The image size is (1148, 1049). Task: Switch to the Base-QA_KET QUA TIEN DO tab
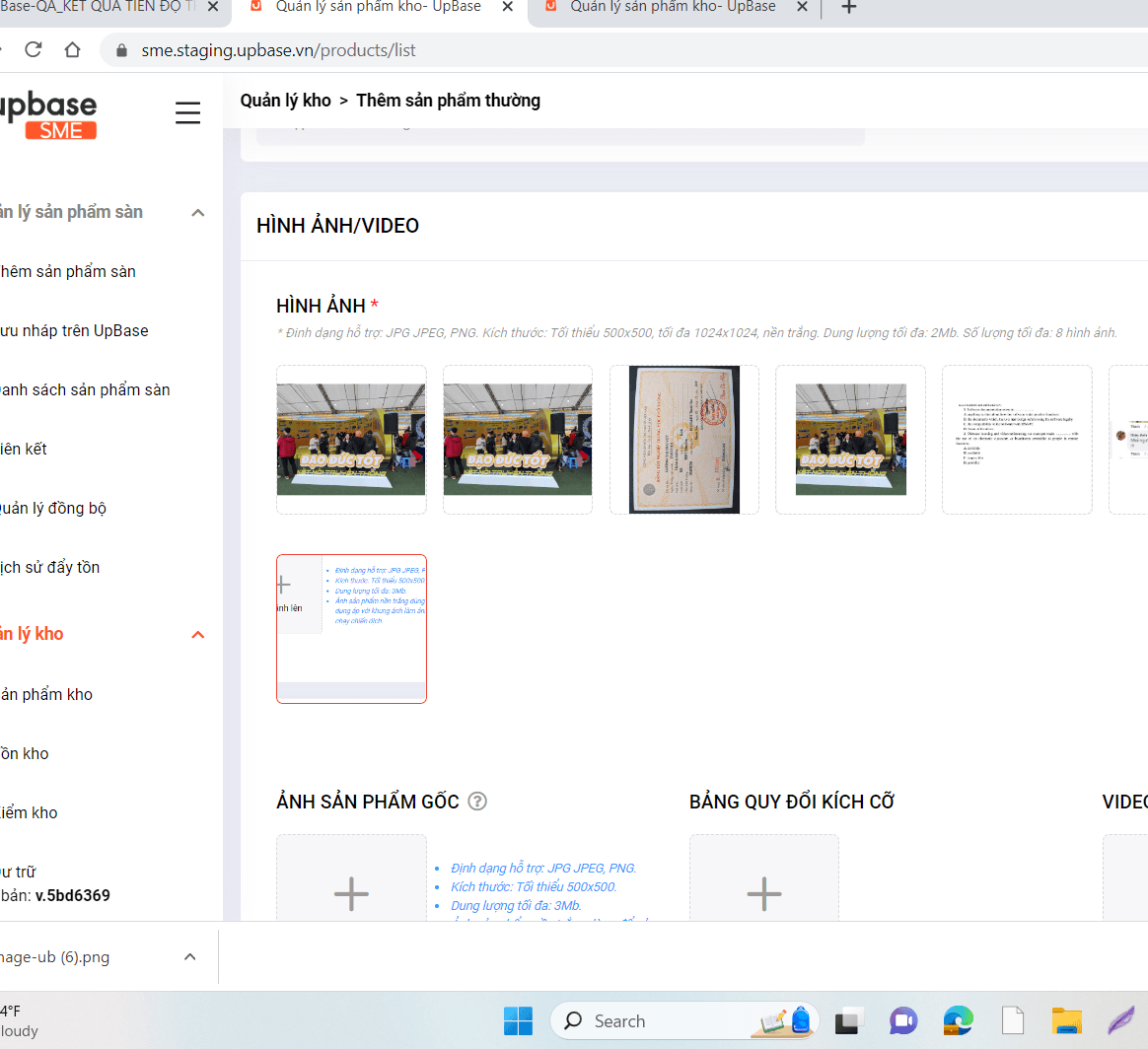coord(99,8)
